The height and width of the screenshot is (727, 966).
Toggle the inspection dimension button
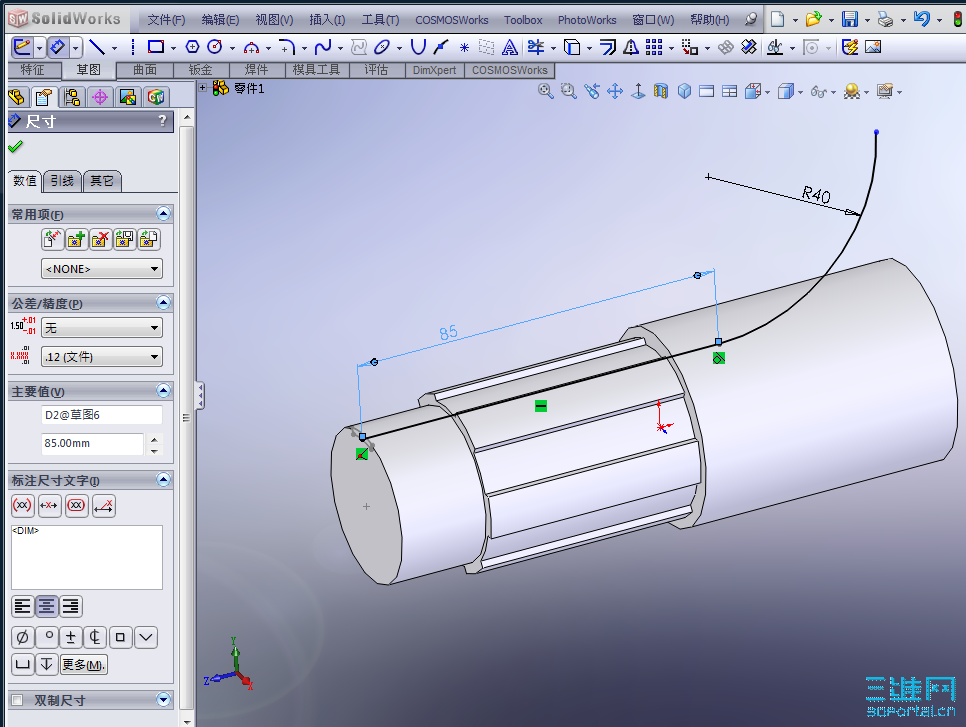(x=76, y=506)
